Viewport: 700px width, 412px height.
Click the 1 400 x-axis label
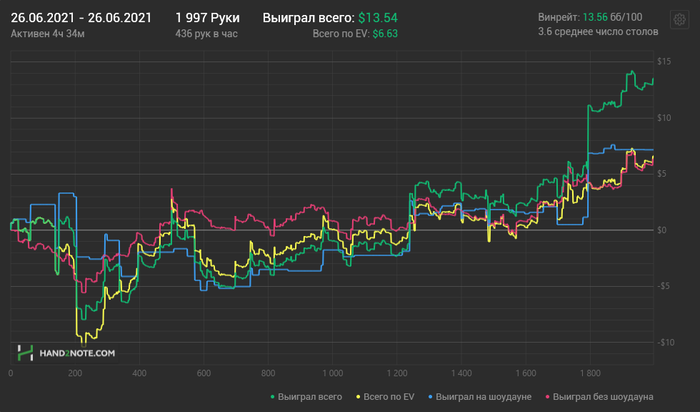461,374
